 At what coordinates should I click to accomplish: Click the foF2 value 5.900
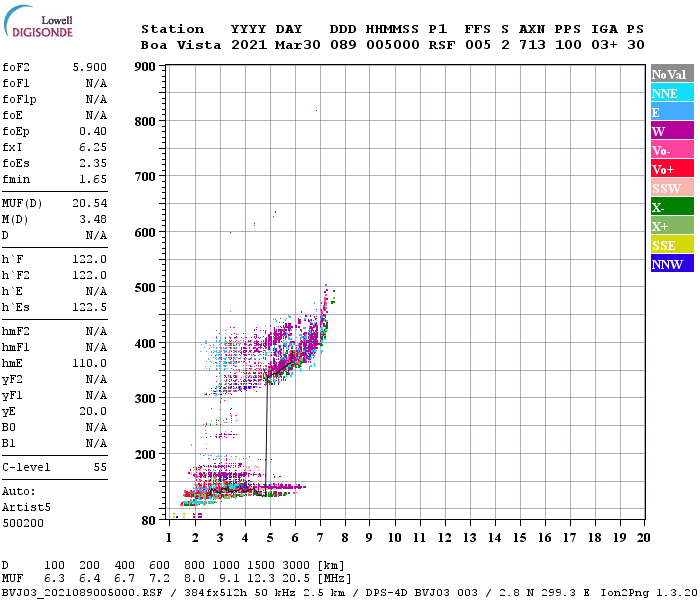(x=90, y=67)
